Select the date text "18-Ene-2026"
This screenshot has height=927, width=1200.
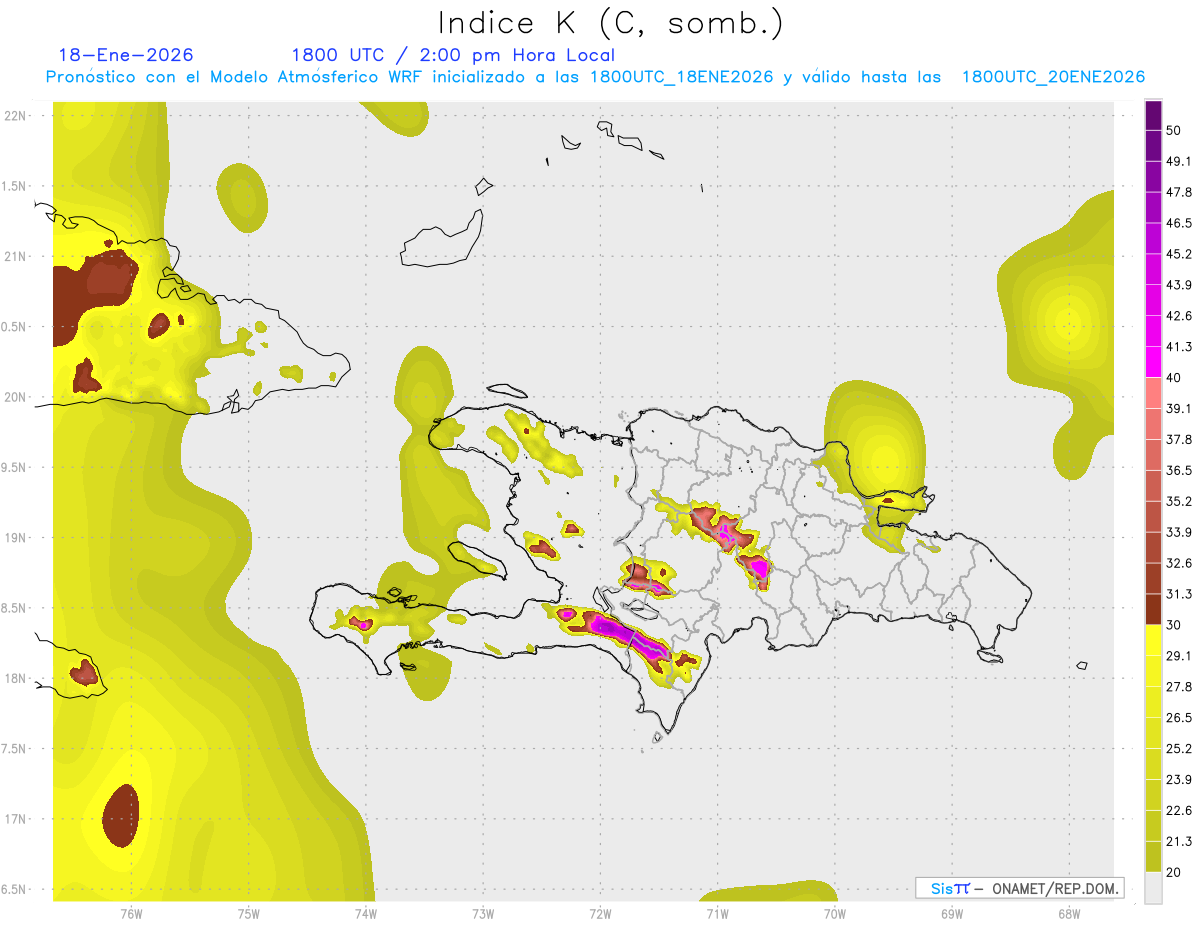(126, 55)
